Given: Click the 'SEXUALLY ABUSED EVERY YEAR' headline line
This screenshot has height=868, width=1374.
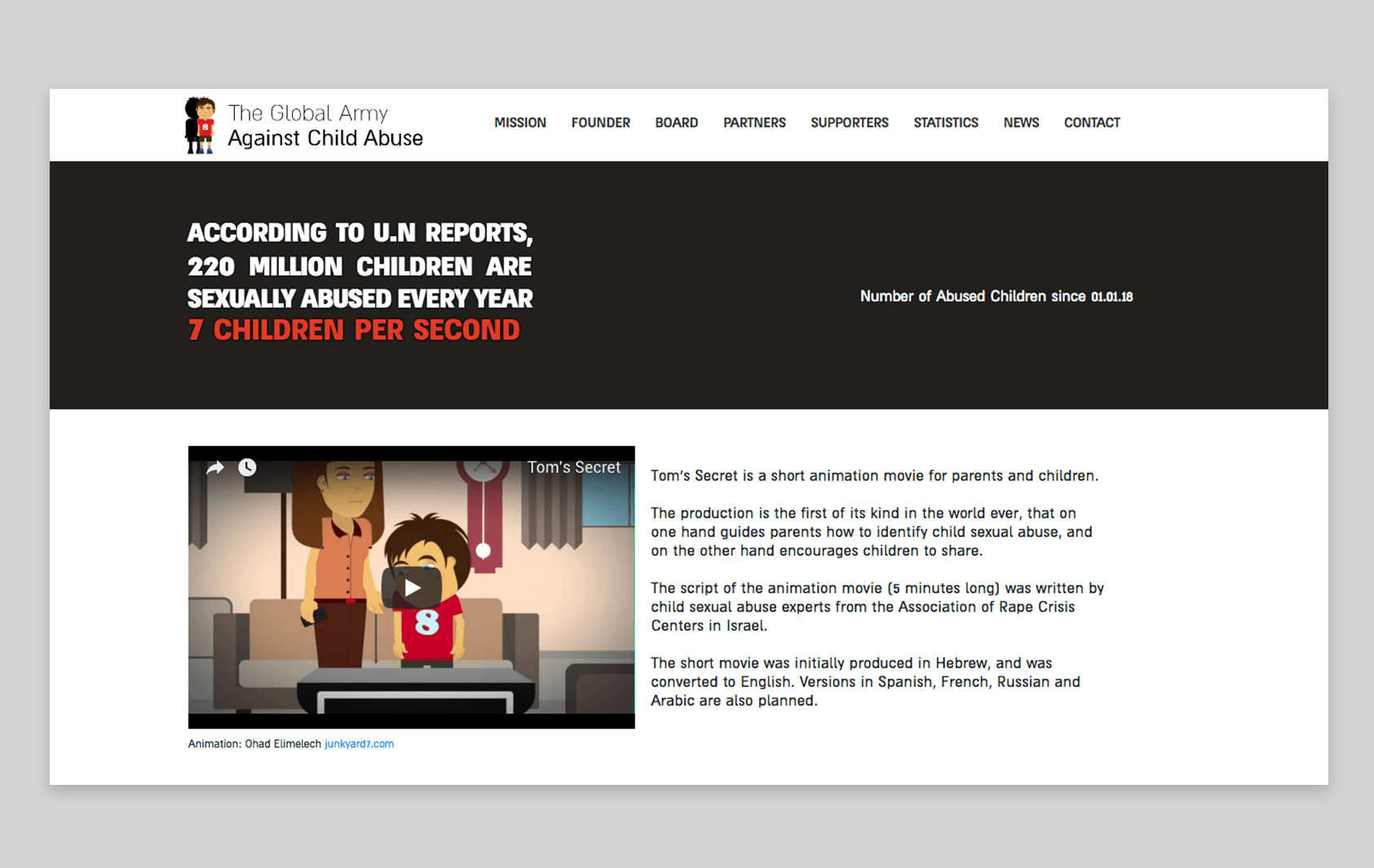Looking at the screenshot, I should (360, 299).
